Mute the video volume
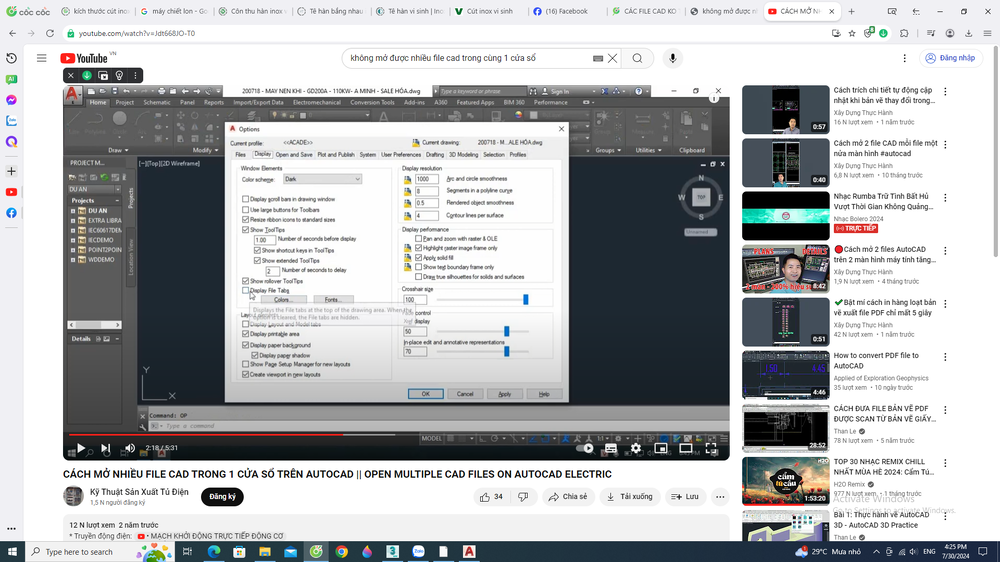 tap(130, 448)
